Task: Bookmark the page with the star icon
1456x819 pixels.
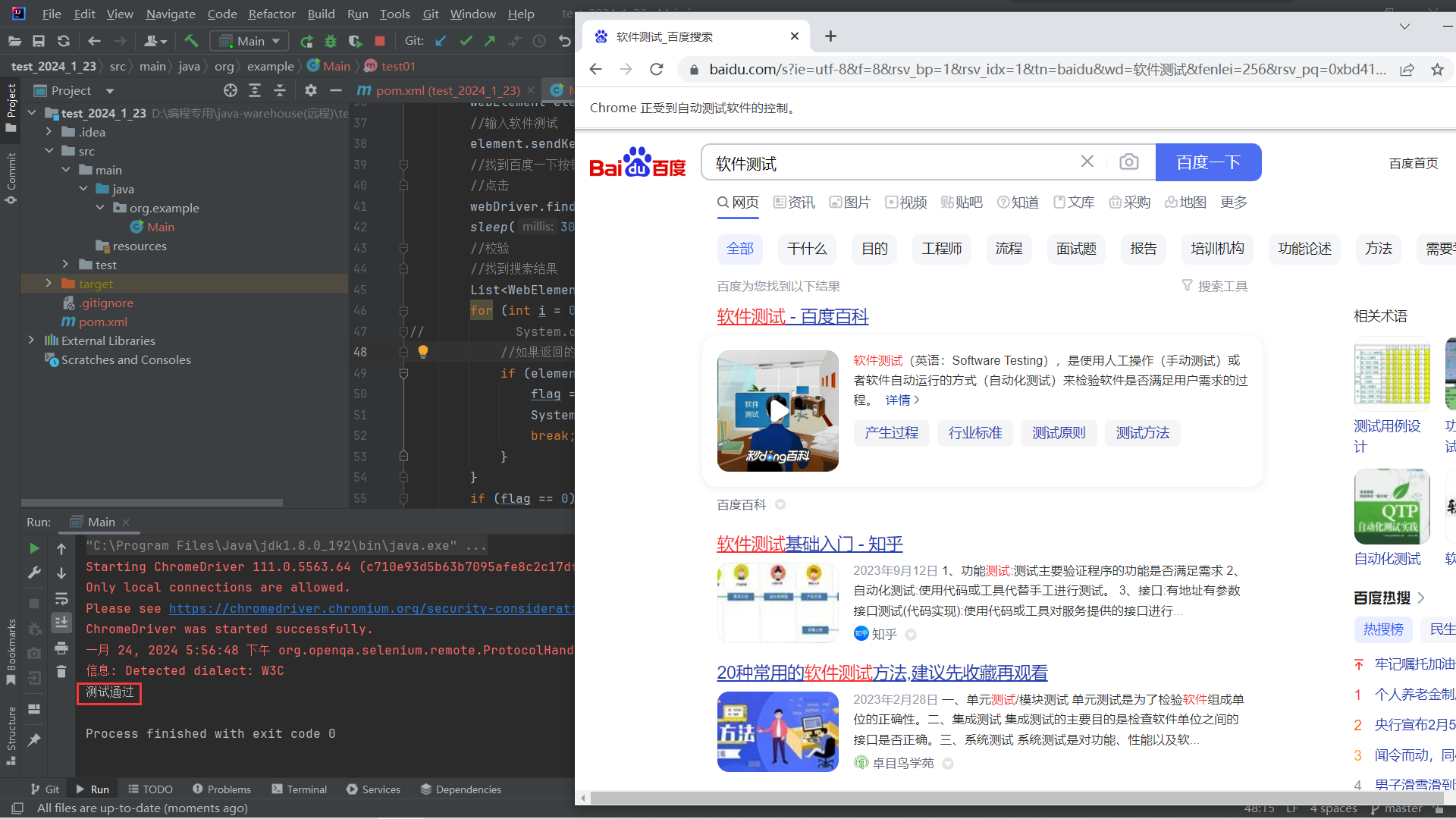Action: click(x=1437, y=70)
